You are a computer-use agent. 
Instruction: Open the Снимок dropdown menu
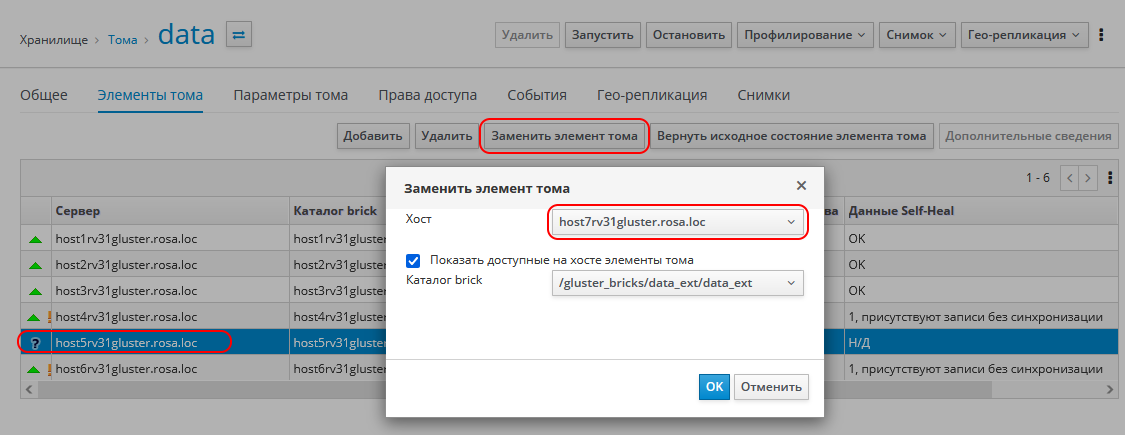tap(917, 35)
